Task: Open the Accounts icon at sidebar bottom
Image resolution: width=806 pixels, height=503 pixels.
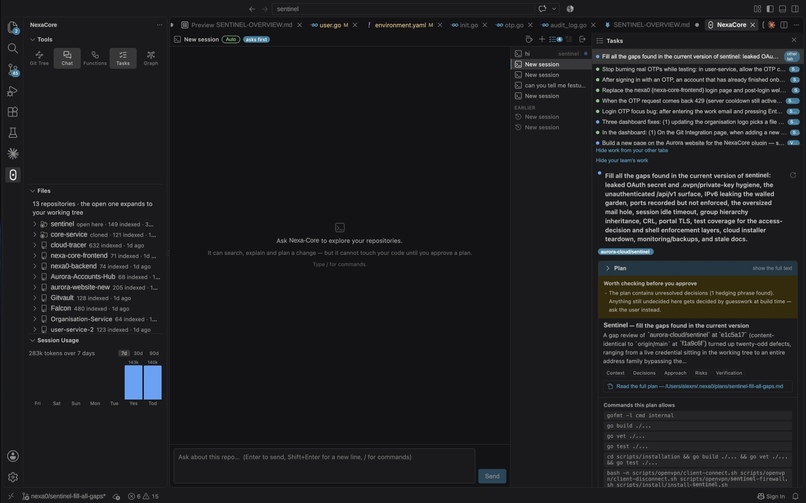Action: coord(13,456)
